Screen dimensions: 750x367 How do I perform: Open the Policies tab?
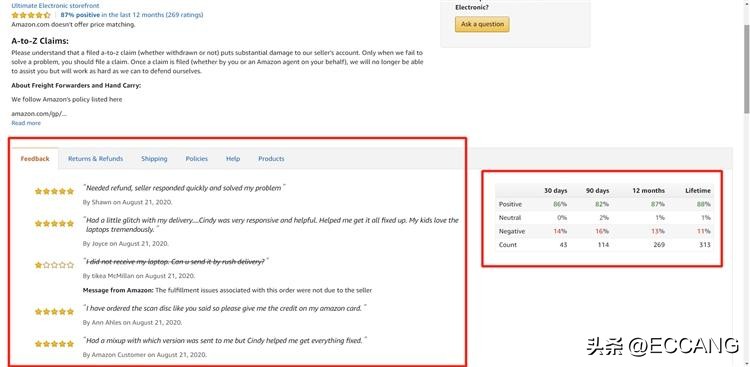click(197, 158)
